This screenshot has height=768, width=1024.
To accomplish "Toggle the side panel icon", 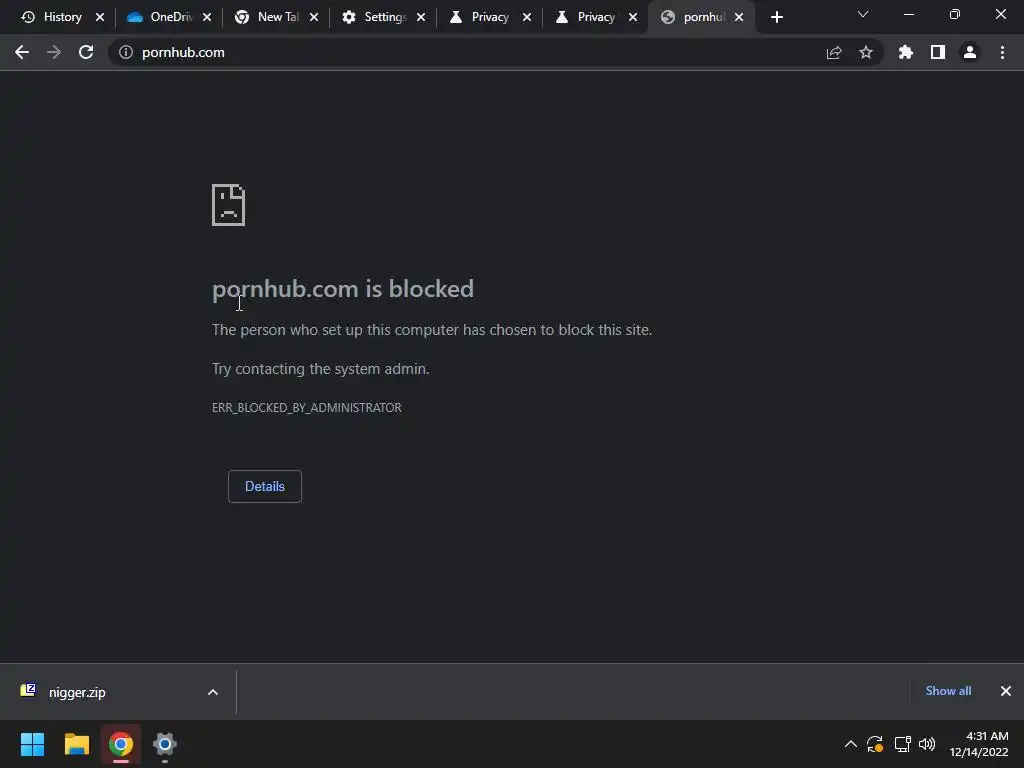I will click(938, 52).
